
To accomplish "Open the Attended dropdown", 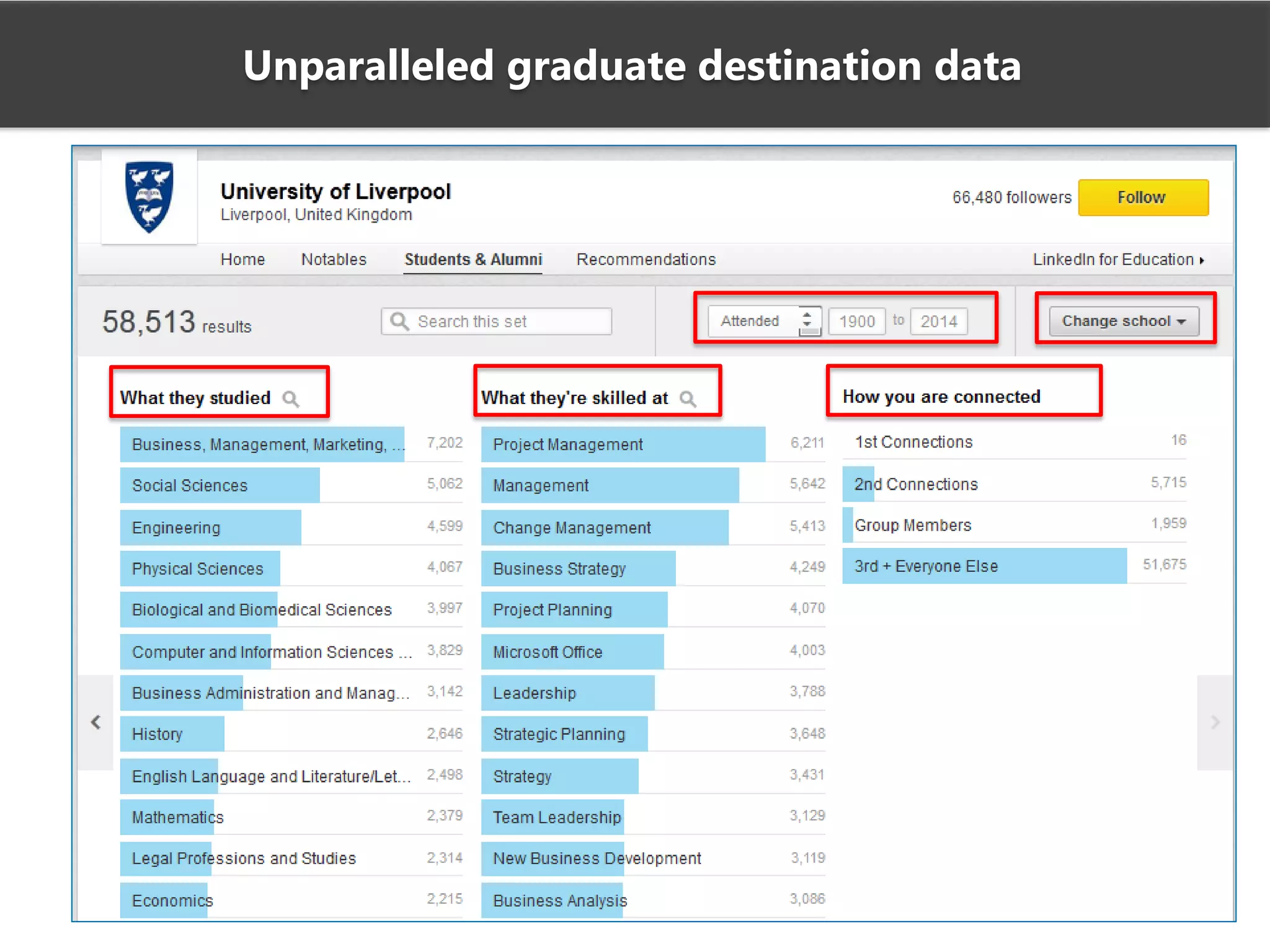I will 765,321.
